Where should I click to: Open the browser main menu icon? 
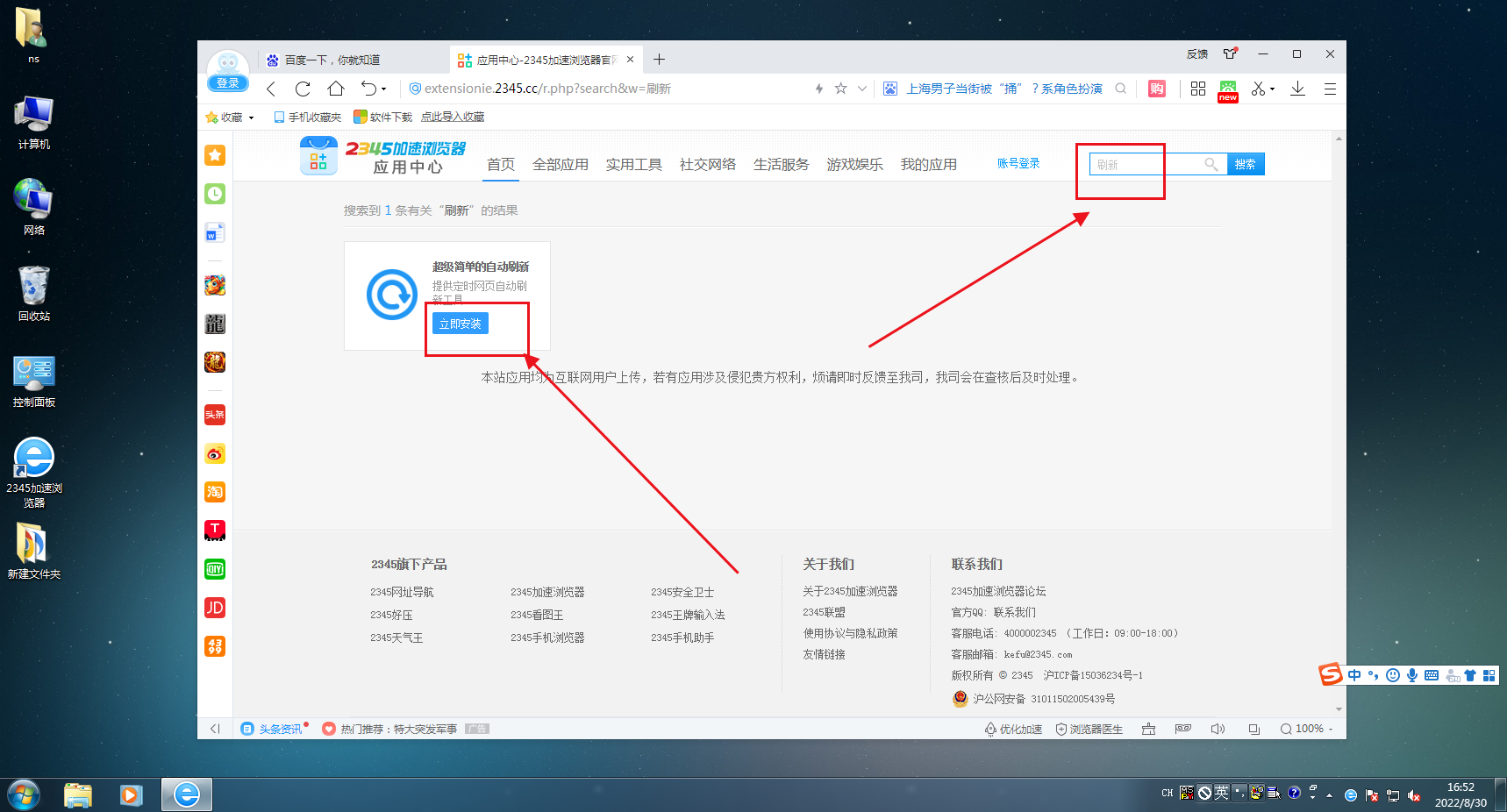click(x=1330, y=89)
